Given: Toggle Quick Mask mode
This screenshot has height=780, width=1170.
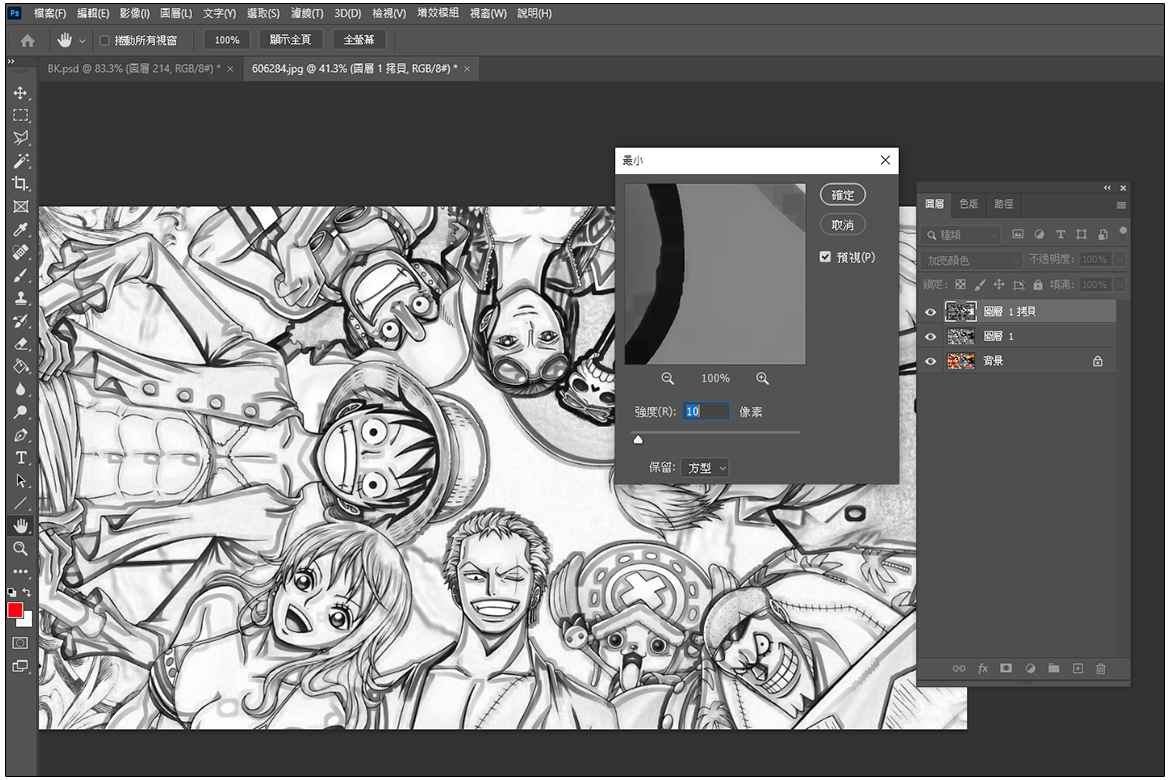Looking at the screenshot, I should click(x=20, y=643).
